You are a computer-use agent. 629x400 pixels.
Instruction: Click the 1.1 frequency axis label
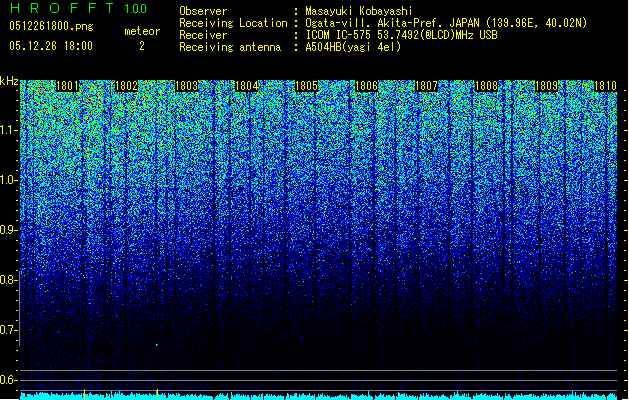click(8, 130)
